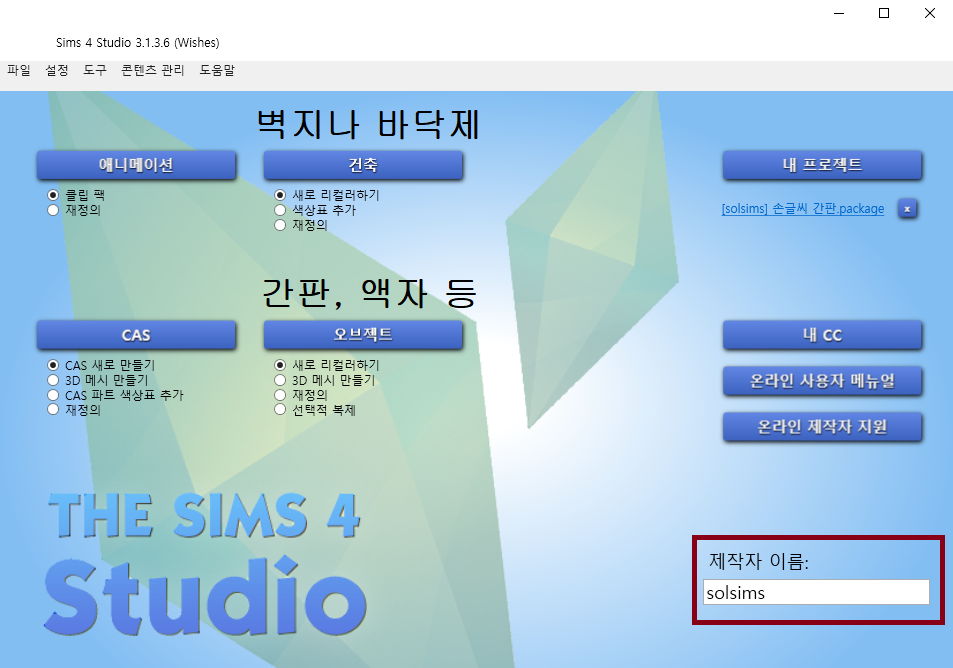
Task: Open the 파일 menu
Action: (19, 71)
